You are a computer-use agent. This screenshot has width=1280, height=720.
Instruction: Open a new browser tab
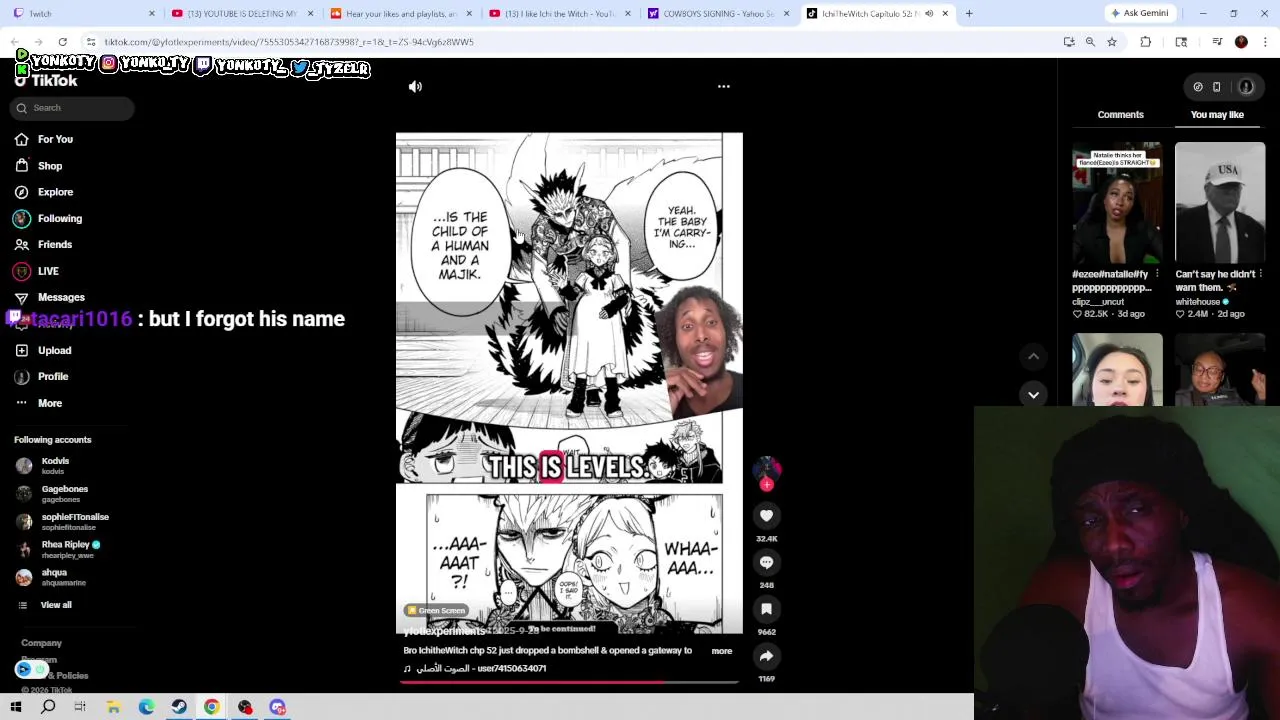pyautogui.click(x=969, y=14)
